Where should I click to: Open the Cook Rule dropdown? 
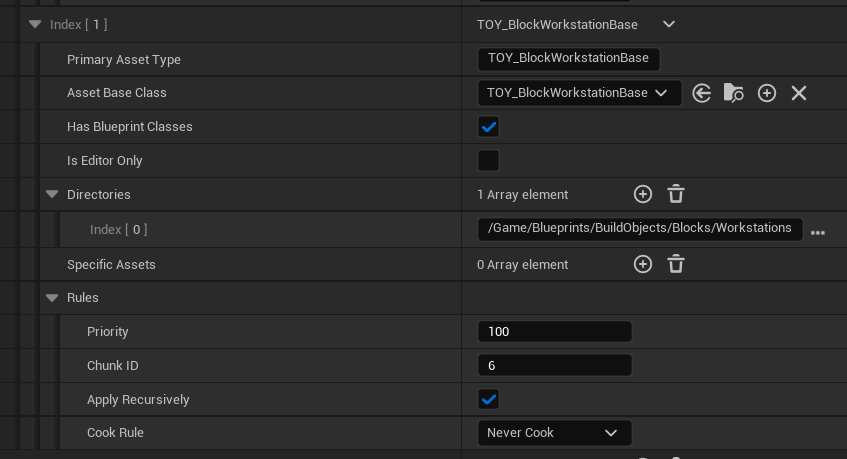point(554,433)
